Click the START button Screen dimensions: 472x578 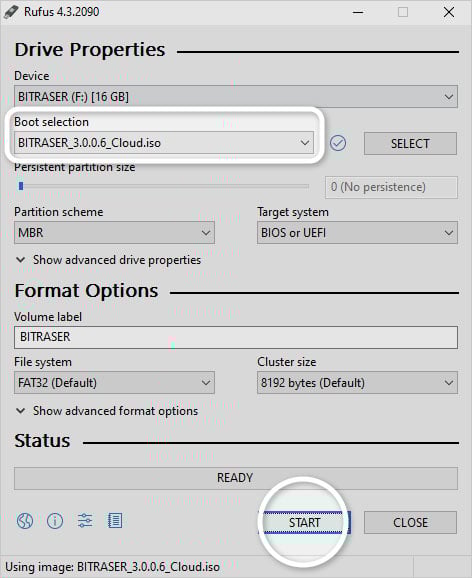304,522
